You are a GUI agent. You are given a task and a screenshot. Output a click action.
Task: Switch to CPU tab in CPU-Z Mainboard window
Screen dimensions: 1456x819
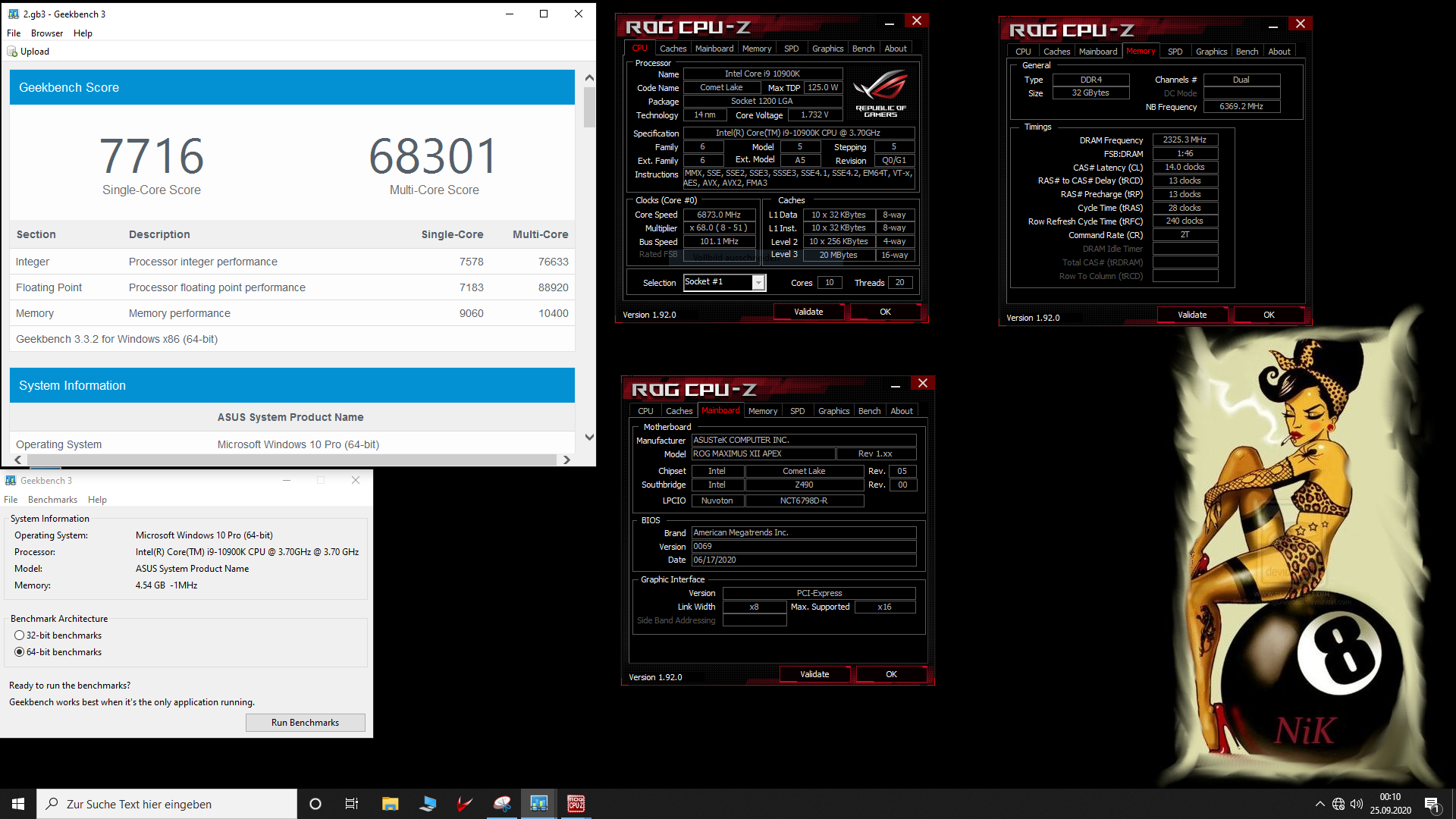pos(645,411)
